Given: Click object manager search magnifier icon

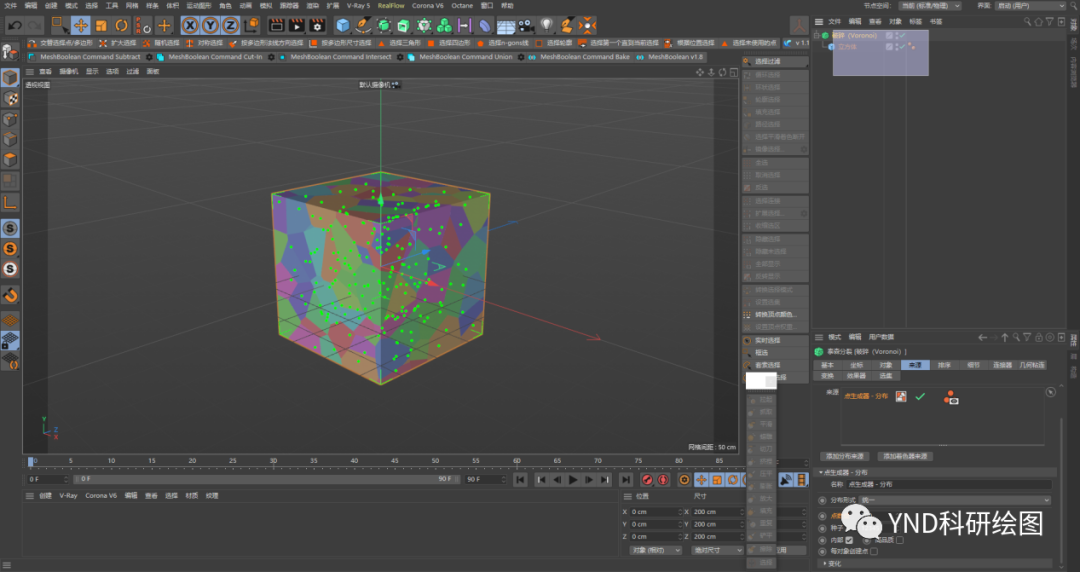Looking at the screenshot, I should click(1027, 21).
